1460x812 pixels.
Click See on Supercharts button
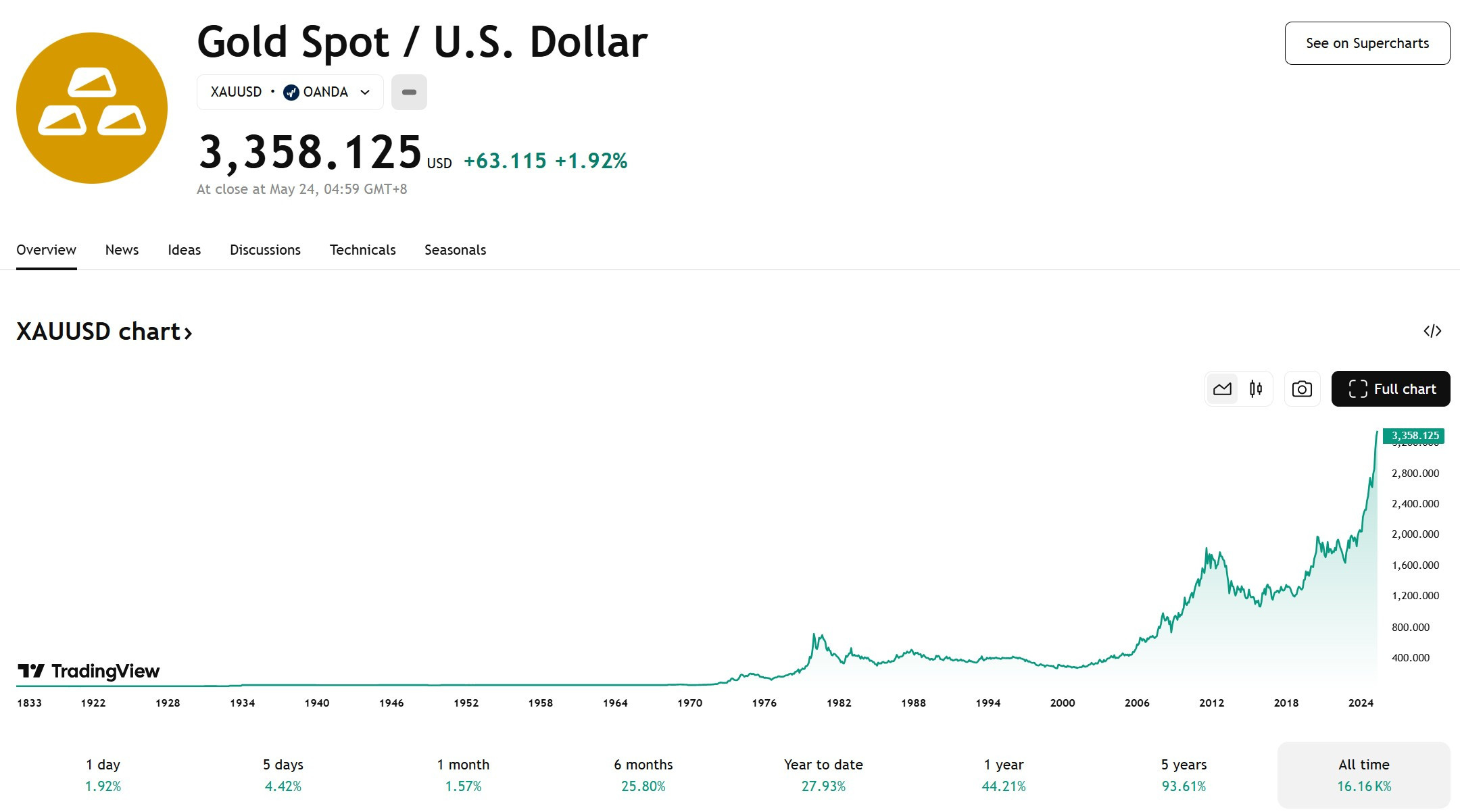pos(1367,43)
